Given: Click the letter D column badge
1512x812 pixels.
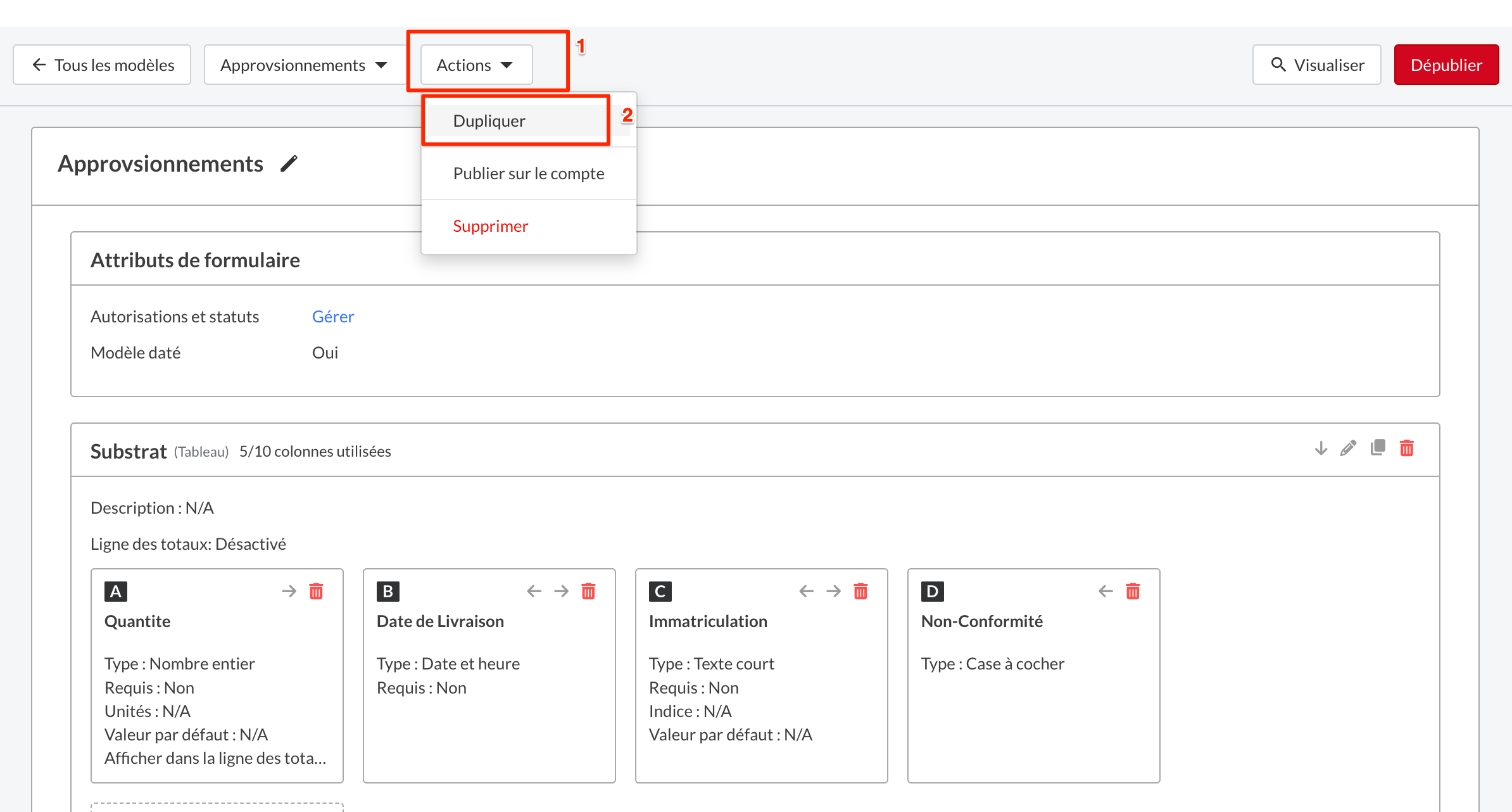Looking at the screenshot, I should pos(933,592).
